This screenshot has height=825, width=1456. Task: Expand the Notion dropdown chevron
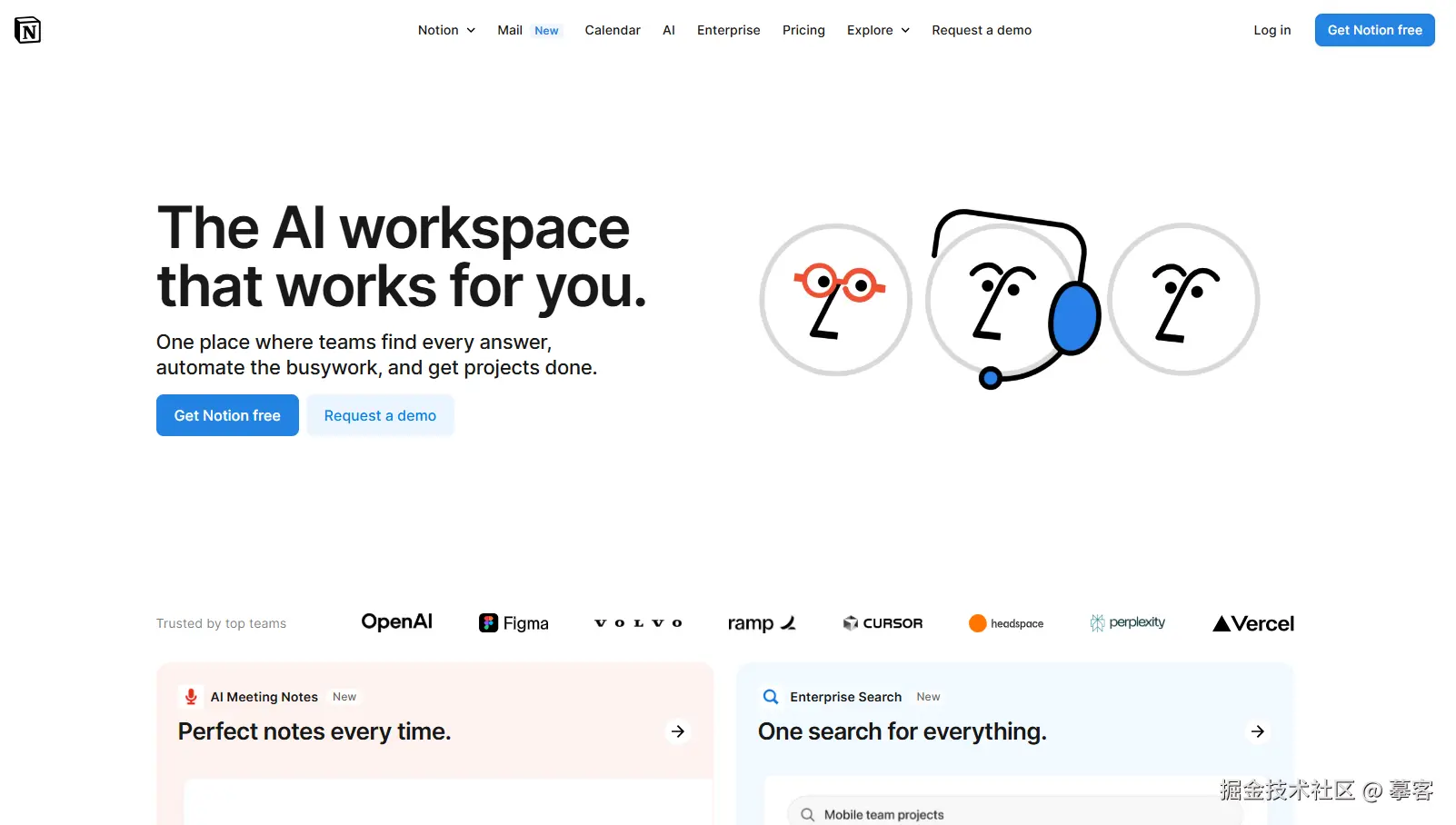click(x=471, y=31)
